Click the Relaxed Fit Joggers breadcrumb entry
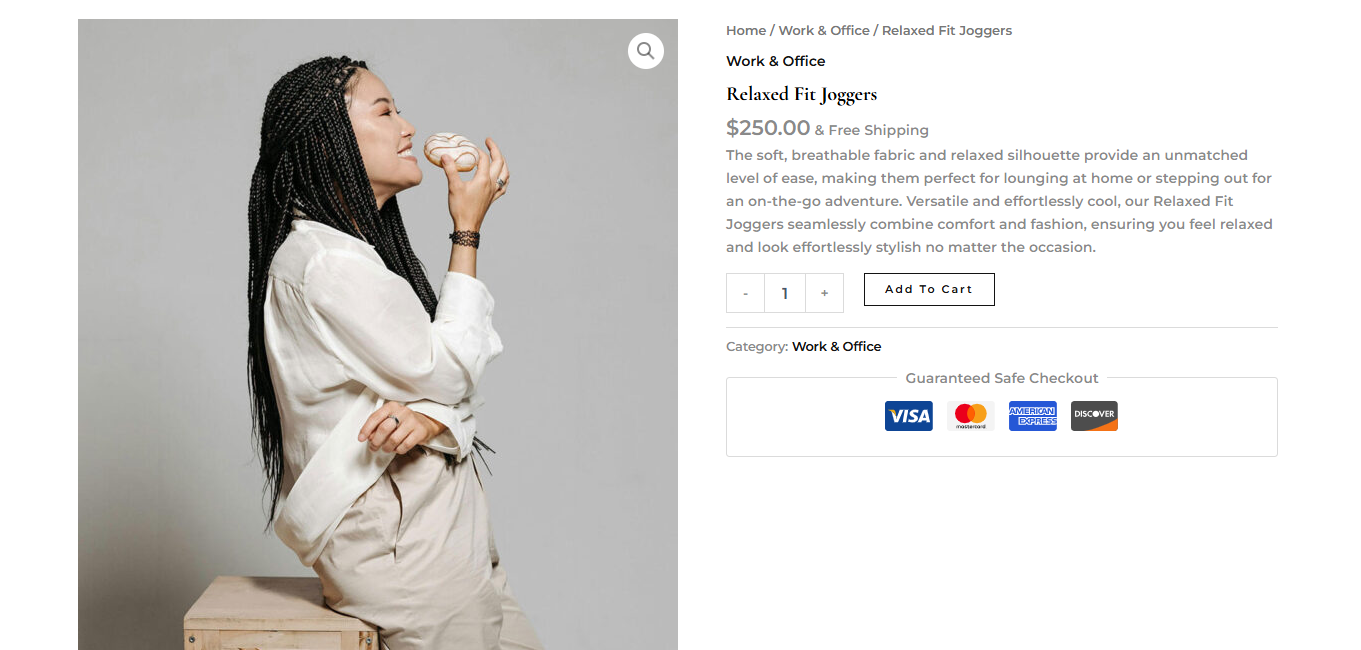1361x650 pixels. point(946,30)
